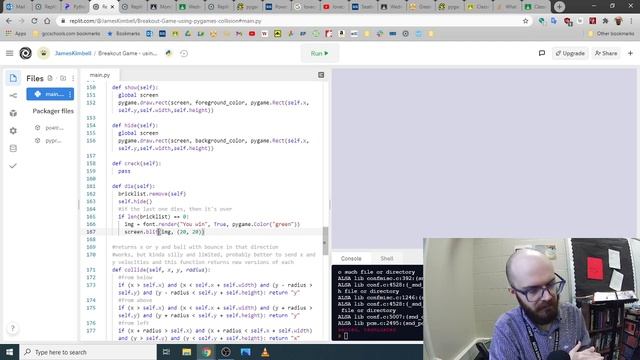
Task: Click line number 167 in the gutter
Action: point(91,232)
